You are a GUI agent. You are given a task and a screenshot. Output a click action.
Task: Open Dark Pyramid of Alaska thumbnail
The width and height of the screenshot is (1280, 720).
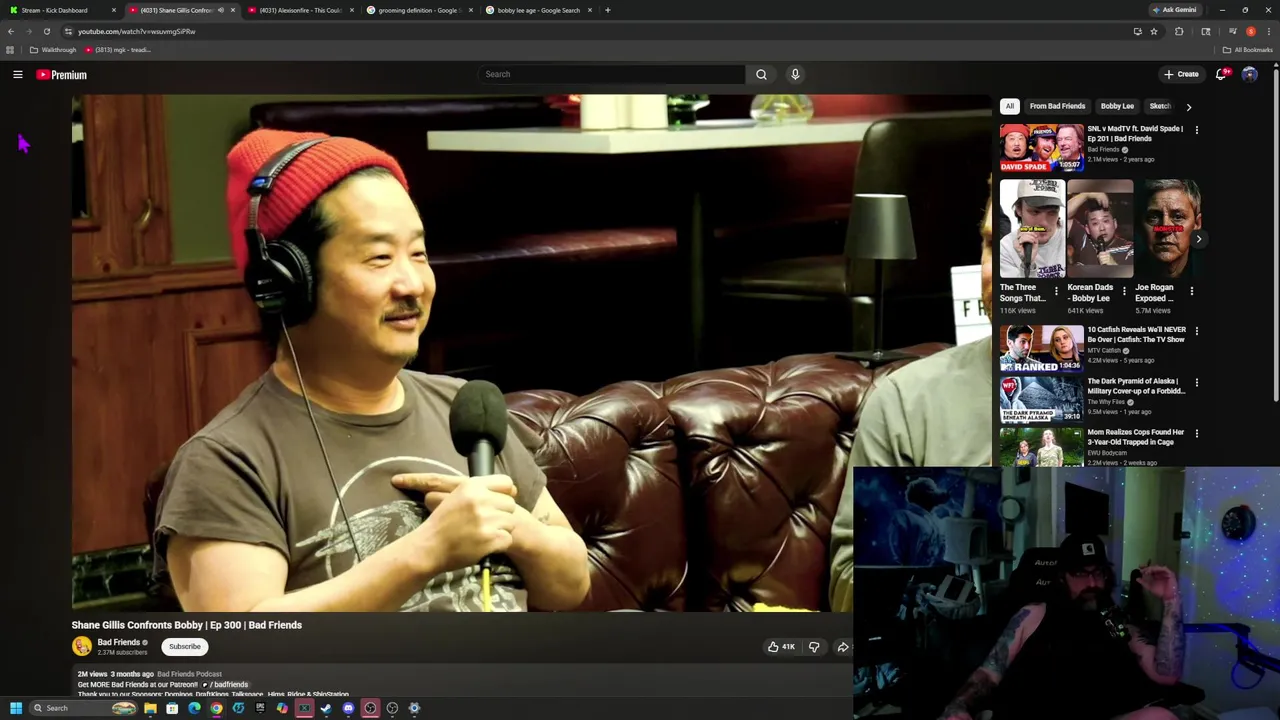1041,399
